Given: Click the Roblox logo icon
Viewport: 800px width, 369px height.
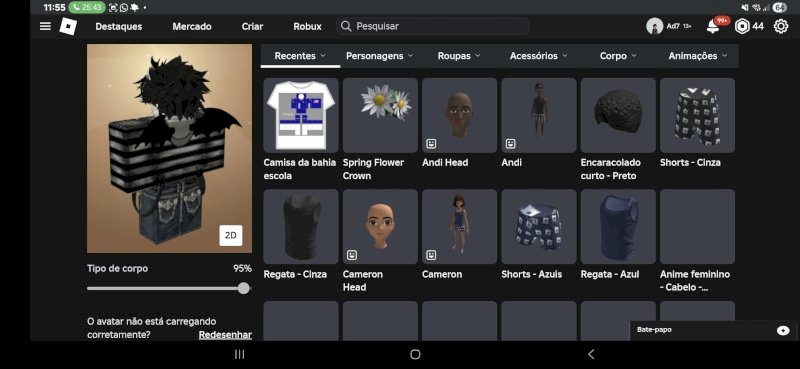Looking at the screenshot, I should [68, 26].
